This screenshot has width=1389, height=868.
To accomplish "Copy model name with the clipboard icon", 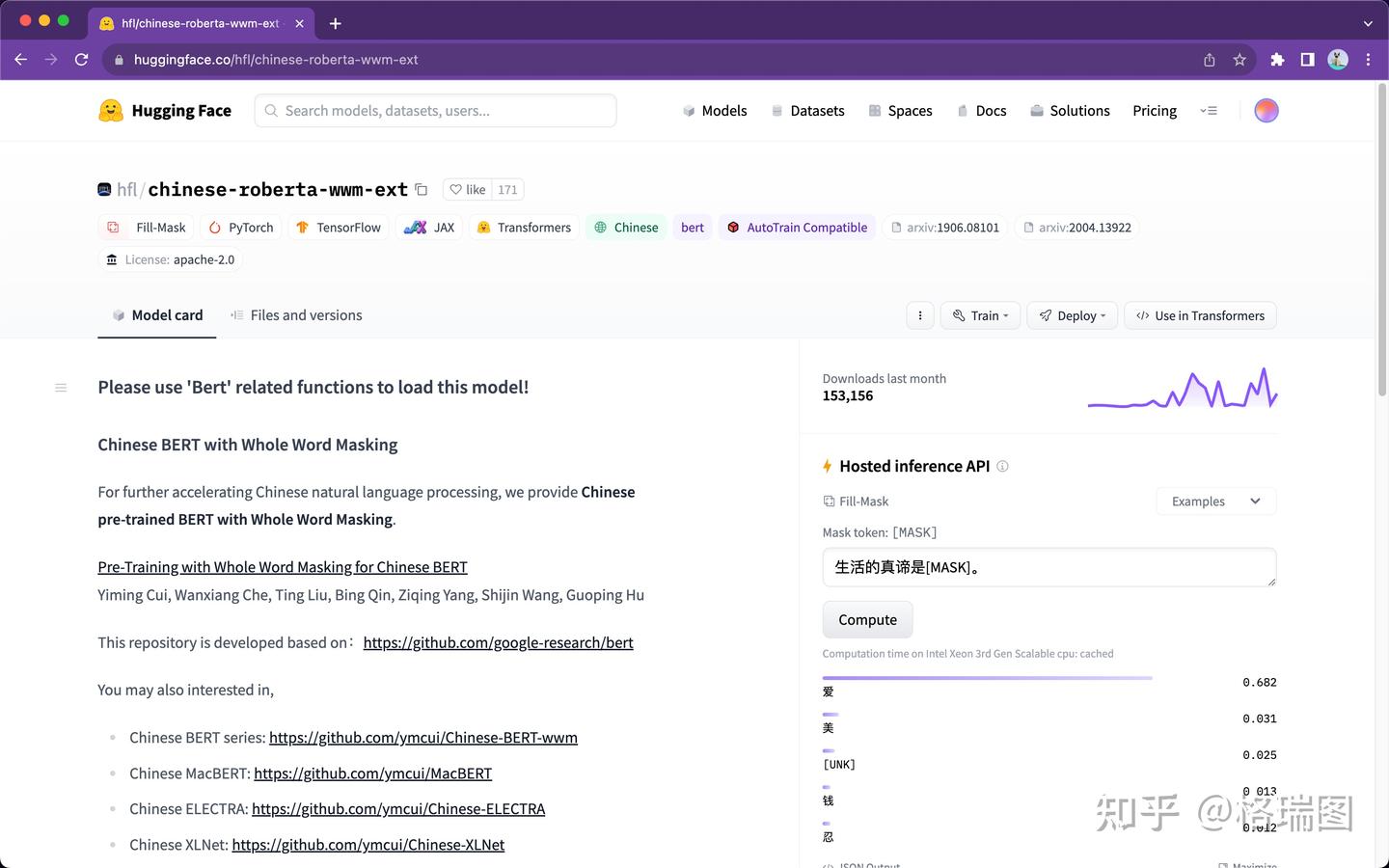I will pos(421,190).
